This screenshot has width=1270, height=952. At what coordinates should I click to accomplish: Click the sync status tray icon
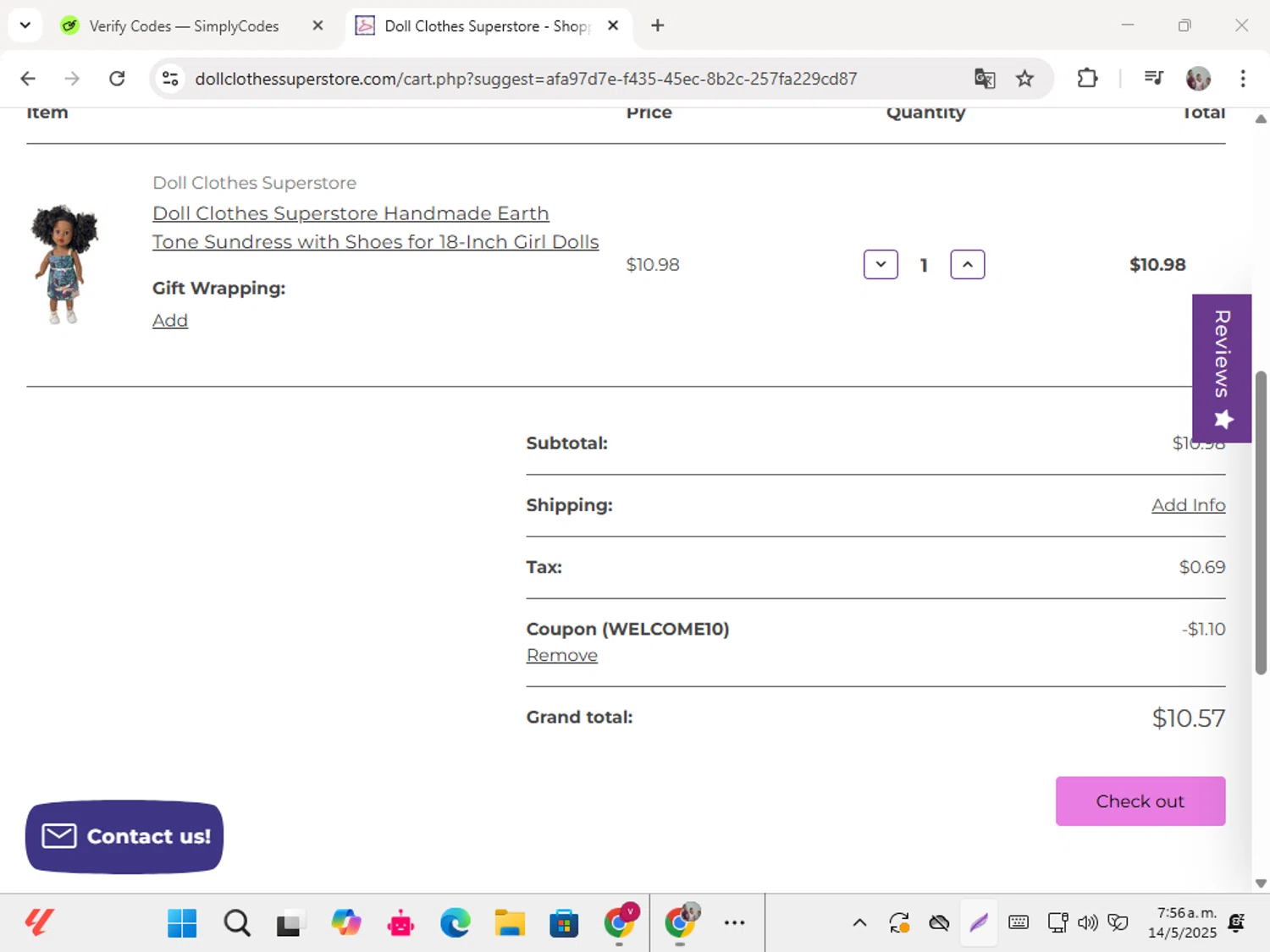tap(899, 923)
